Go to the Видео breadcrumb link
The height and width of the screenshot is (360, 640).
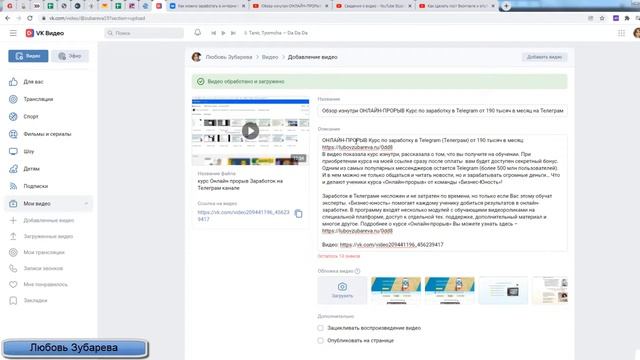pos(270,57)
